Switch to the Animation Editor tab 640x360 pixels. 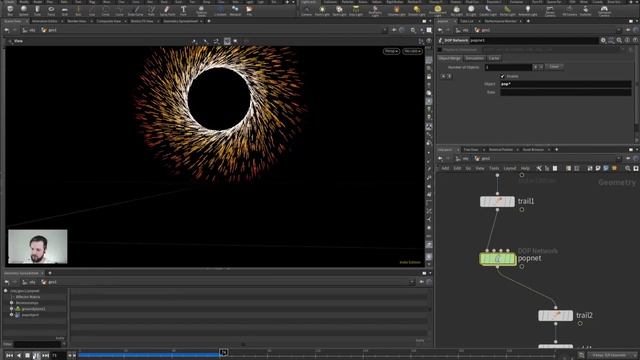pyautogui.click(x=44, y=21)
